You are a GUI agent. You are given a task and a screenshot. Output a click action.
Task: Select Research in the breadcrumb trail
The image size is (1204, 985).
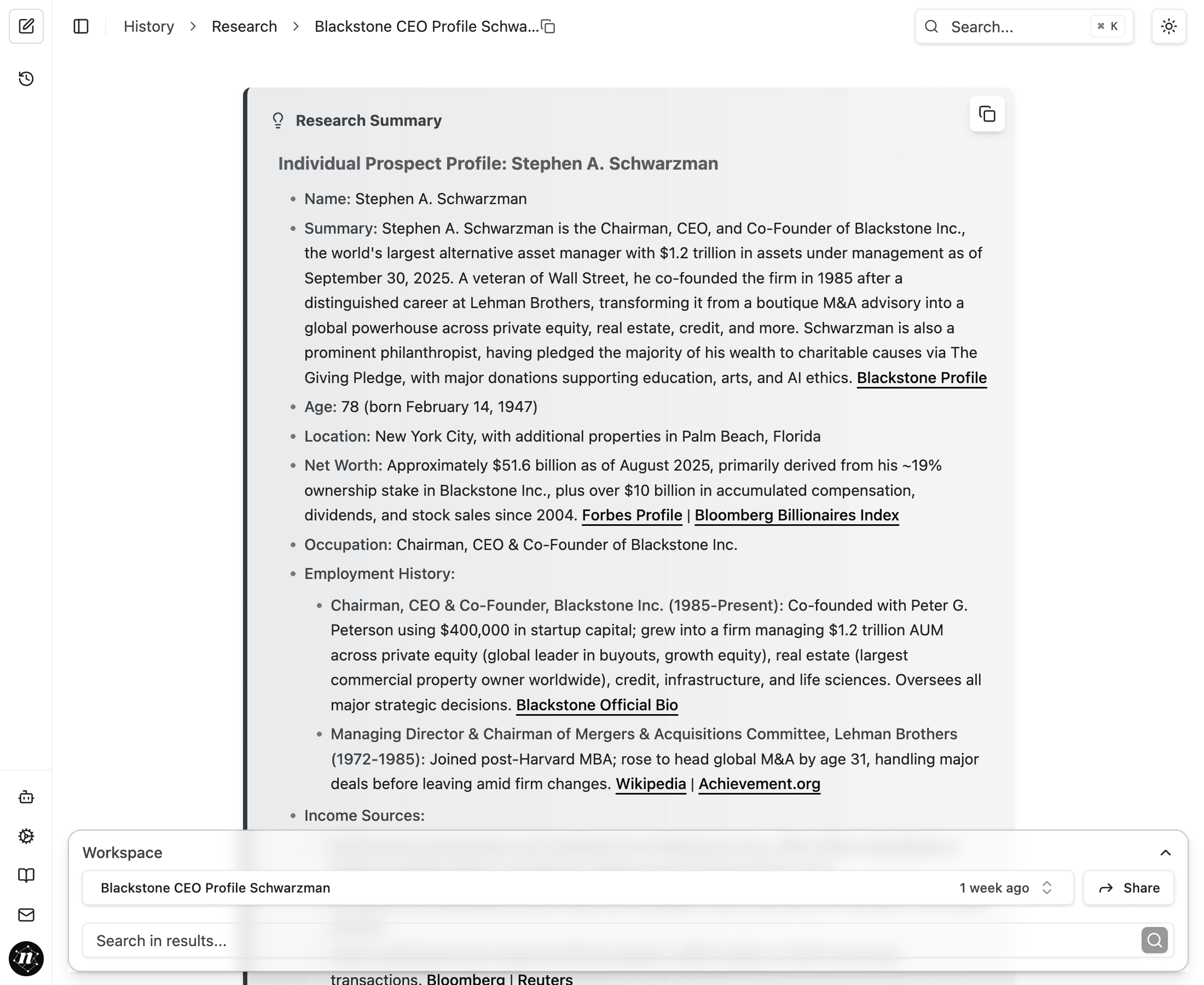click(244, 26)
